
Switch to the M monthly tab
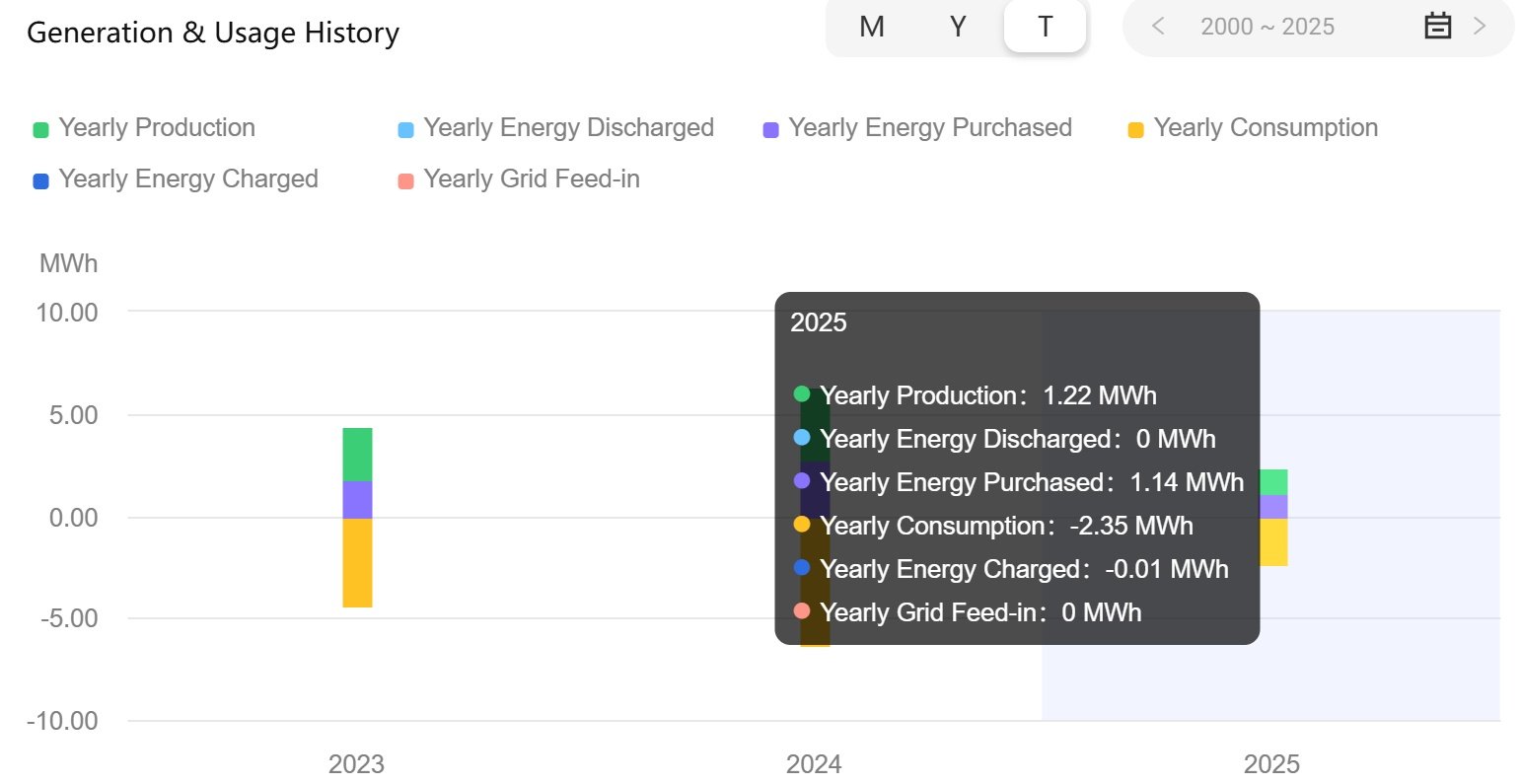pyautogui.click(x=871, y=27)
